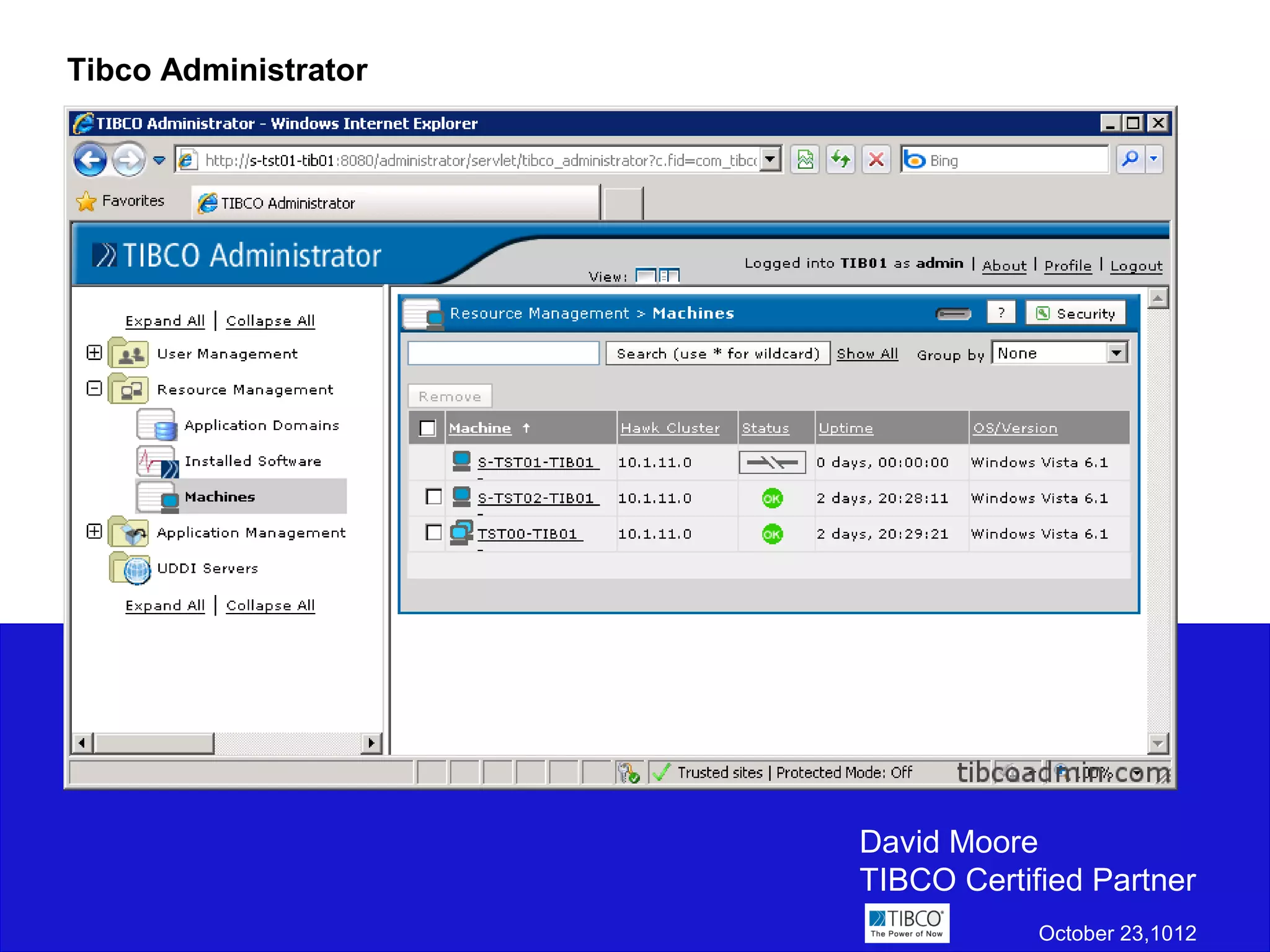The height and width of the screenshot is (952, 1270).
Task: Open the About link
Action: pyautogui.click(x=1004, y=266)
